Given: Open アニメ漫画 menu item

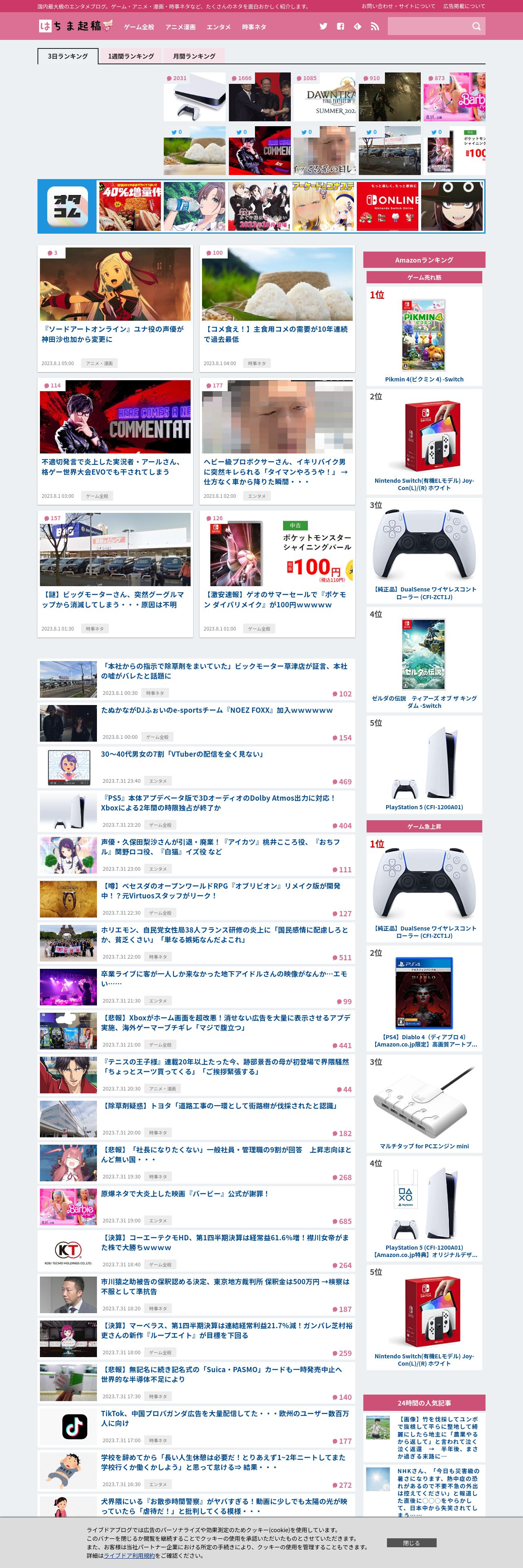Looking at the screenshot, I should pyautogui.click(x=180, y=27).
